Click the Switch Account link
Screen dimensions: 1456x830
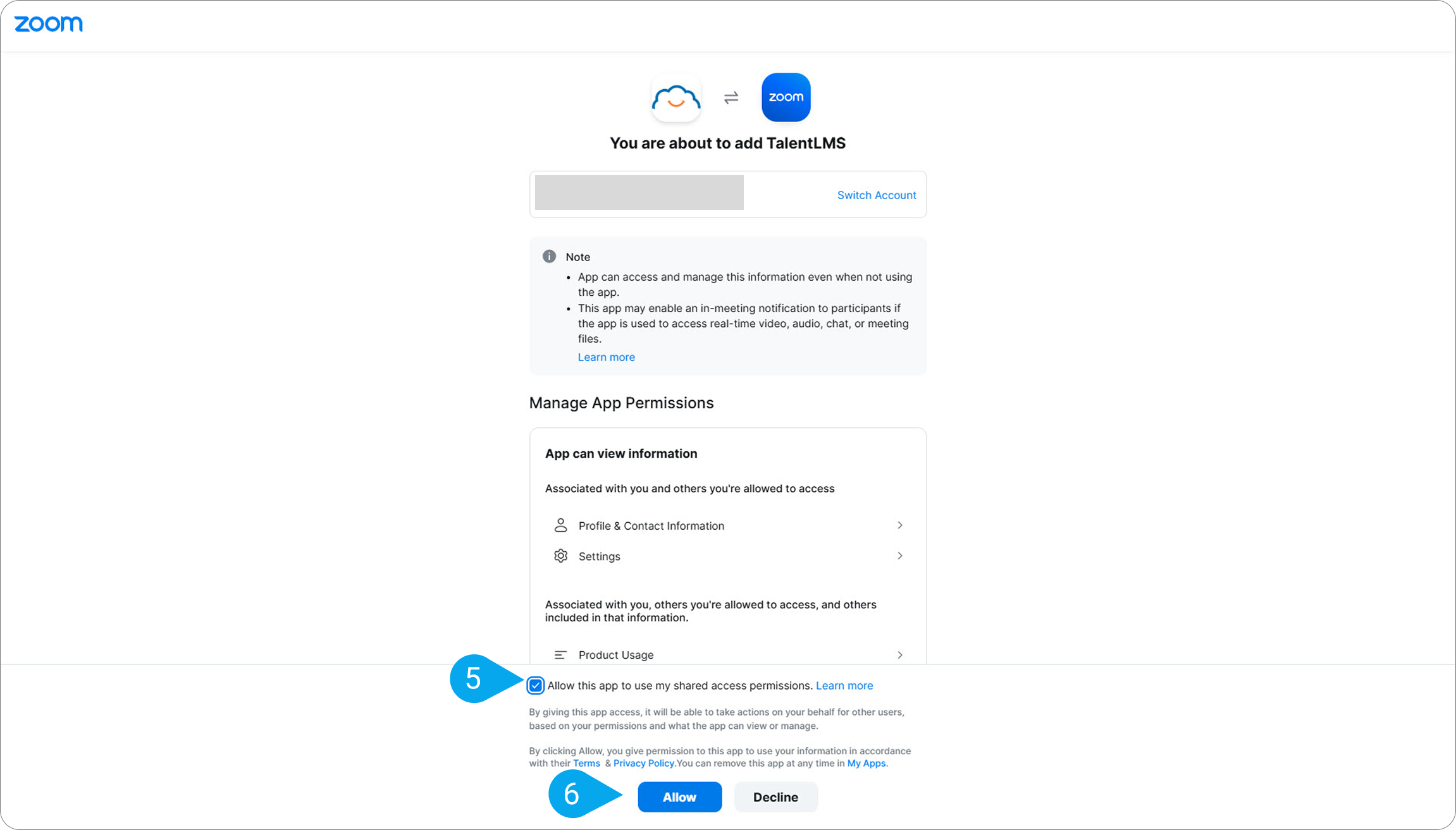pos(877,195)
